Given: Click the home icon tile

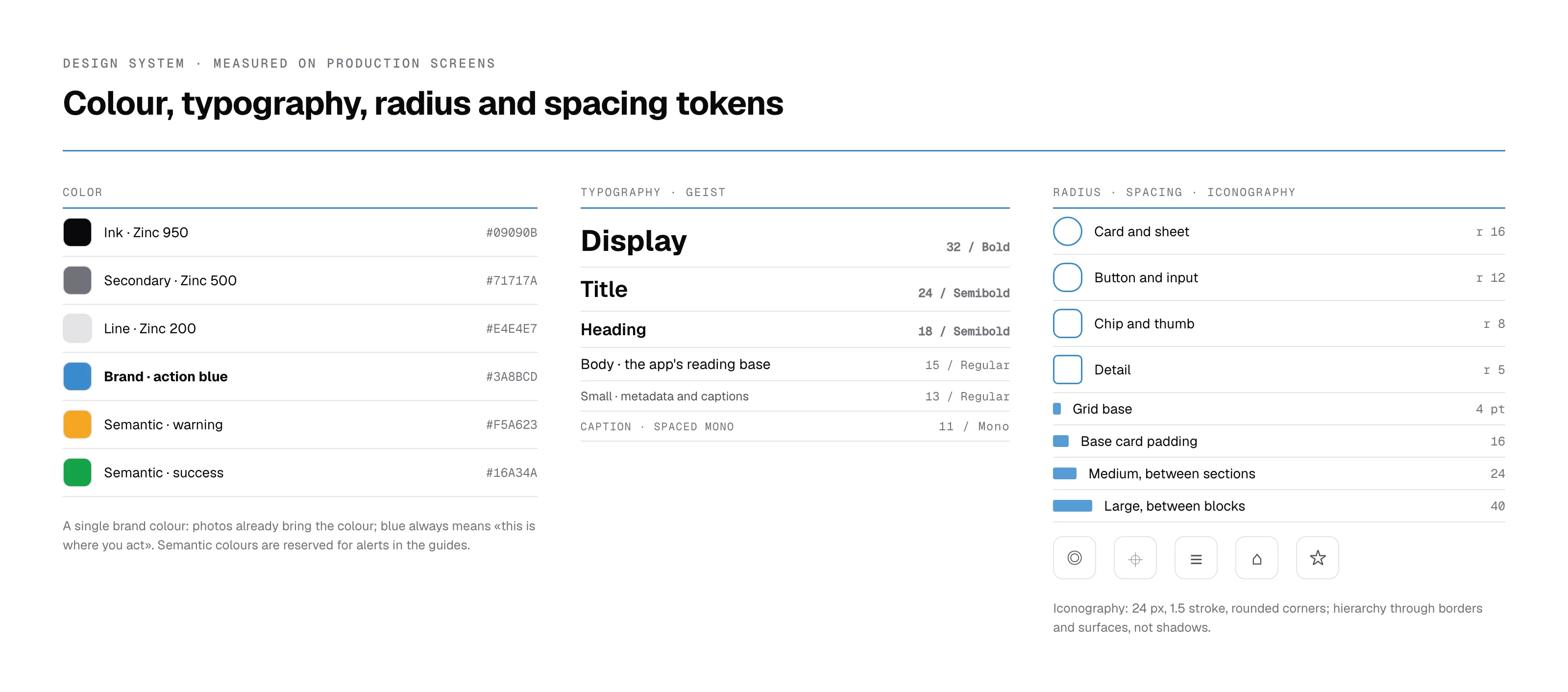Looking at the screenshot, I should pyautogui.click(x=1257, y=558).
